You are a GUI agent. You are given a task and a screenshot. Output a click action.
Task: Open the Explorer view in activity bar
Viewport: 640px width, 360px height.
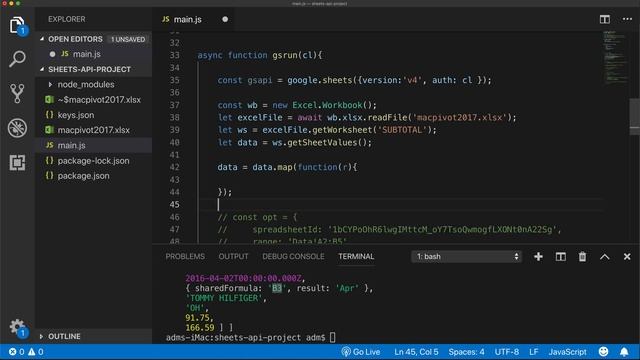[17, 25]
